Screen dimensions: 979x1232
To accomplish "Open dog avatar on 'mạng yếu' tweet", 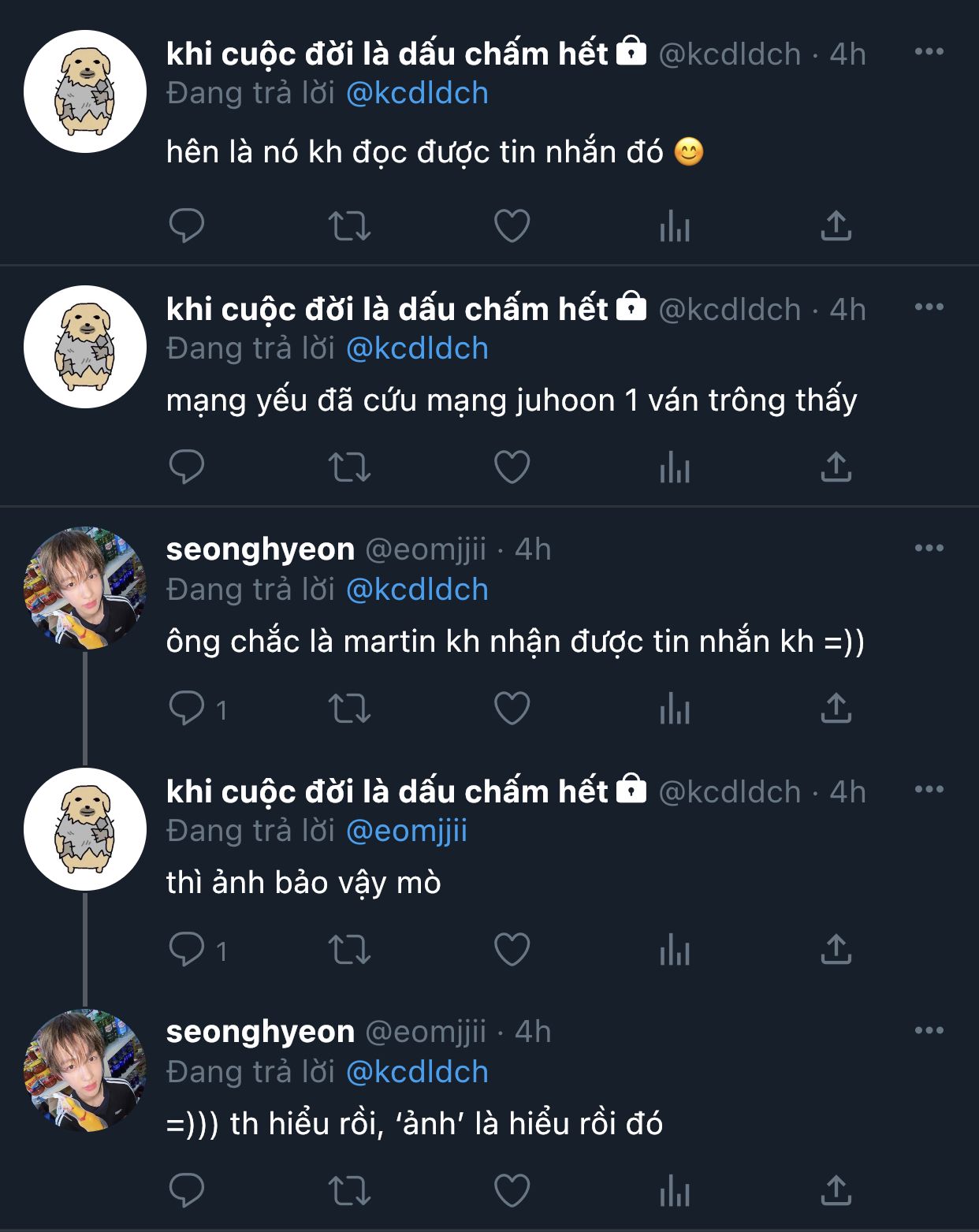I will click(x=85, y=347).
